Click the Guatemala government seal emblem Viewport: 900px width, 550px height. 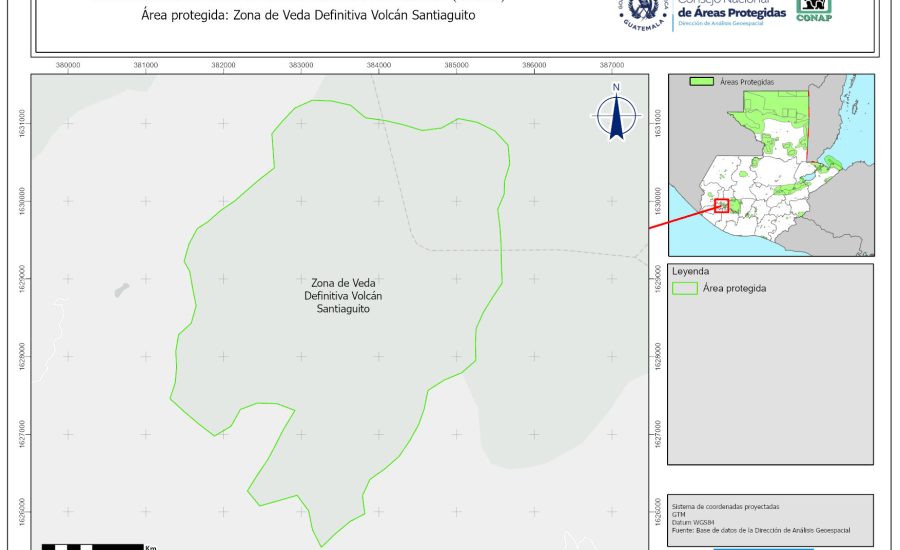(641, 12)
